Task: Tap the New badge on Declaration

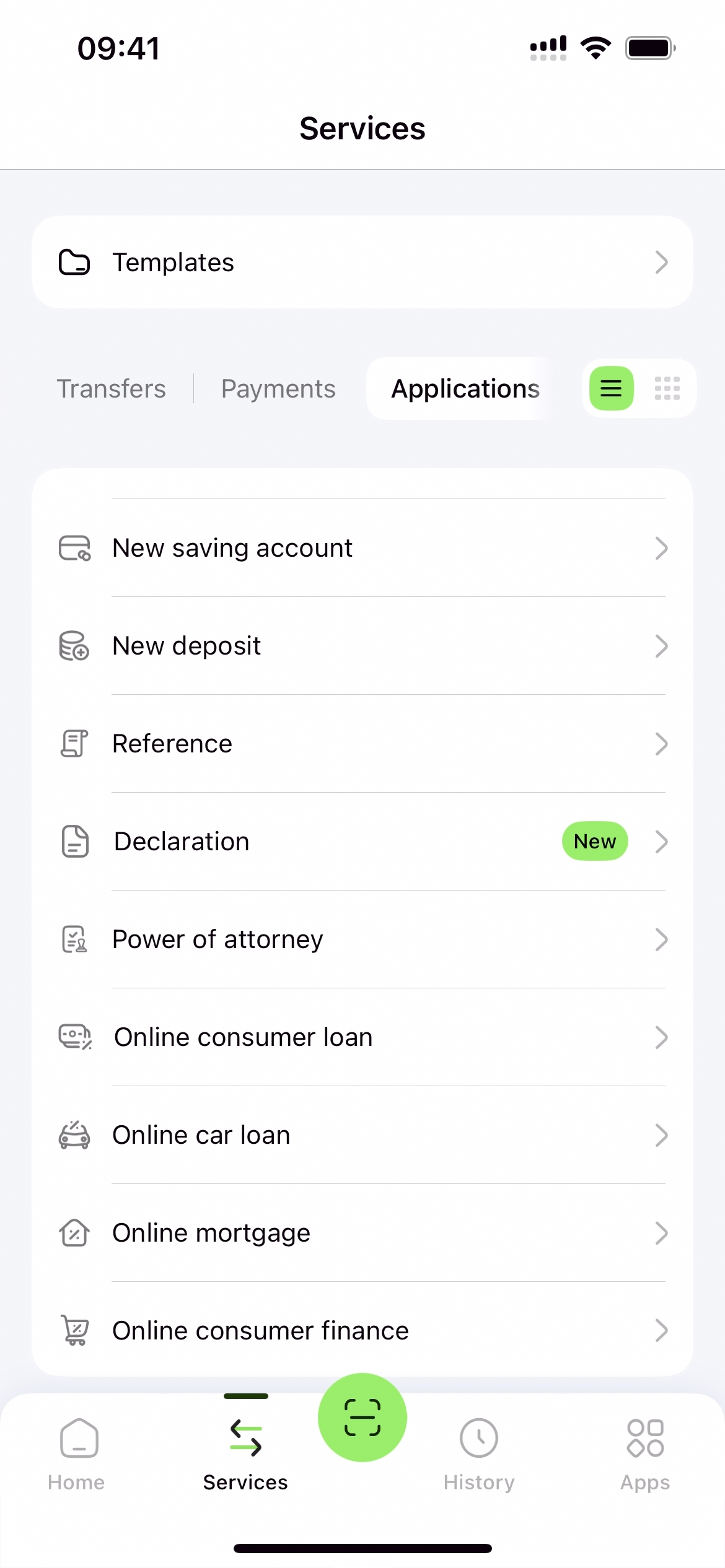Action: 595,842
